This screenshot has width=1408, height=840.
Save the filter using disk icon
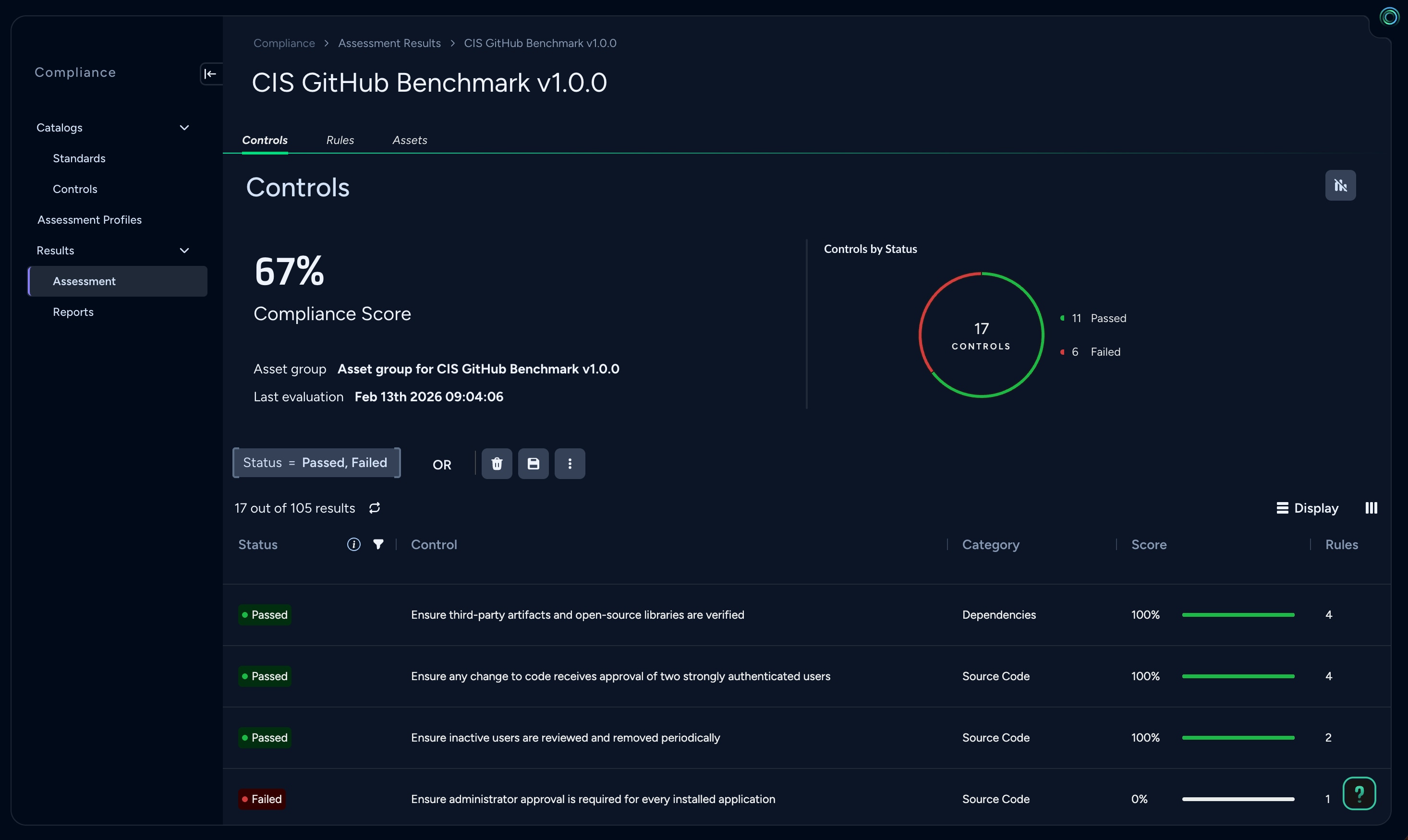tap(533, 464)
